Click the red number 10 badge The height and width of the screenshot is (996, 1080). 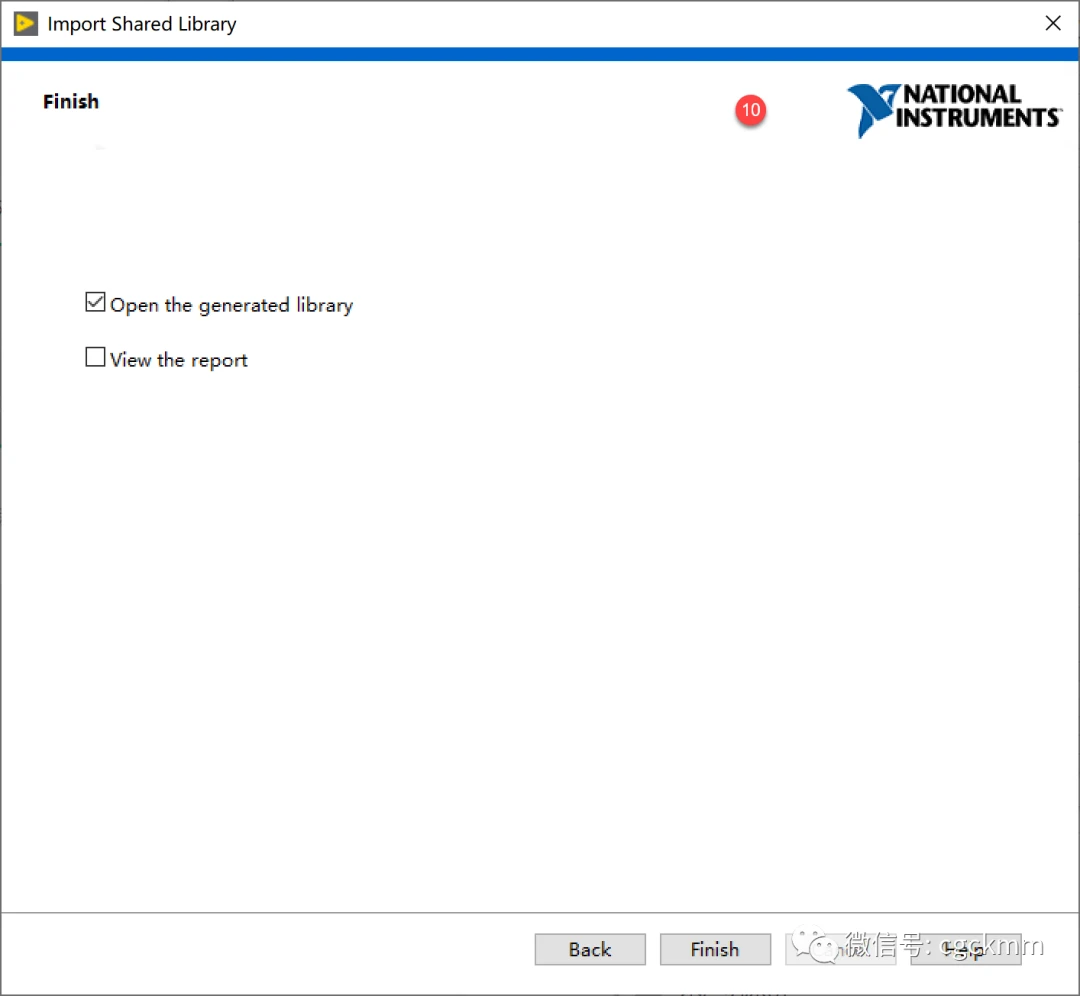(x=750, y=110)
